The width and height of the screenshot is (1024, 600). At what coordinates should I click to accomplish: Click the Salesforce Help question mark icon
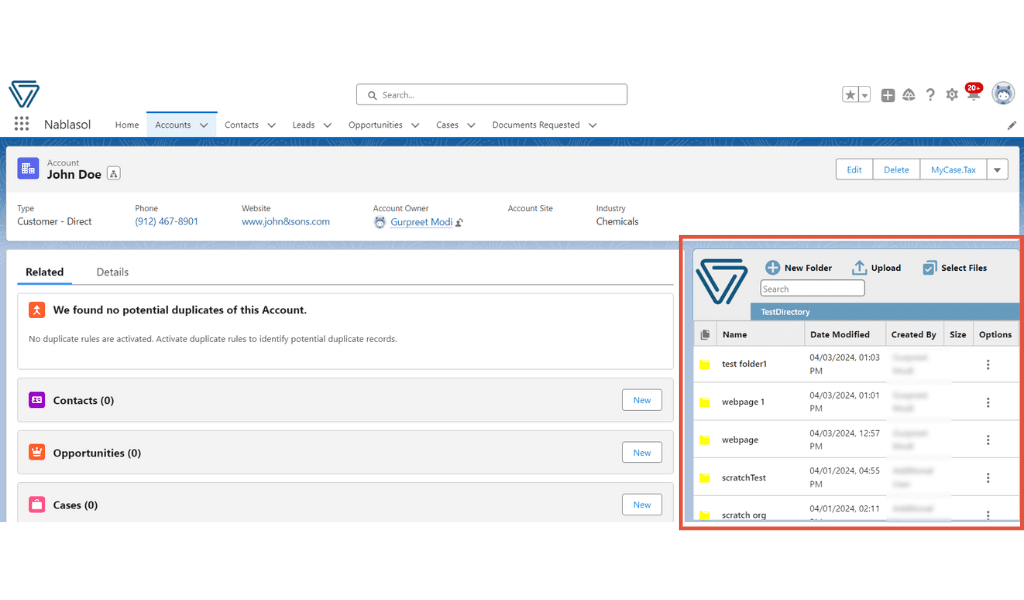pyautogui.click(x=931, y=94)
